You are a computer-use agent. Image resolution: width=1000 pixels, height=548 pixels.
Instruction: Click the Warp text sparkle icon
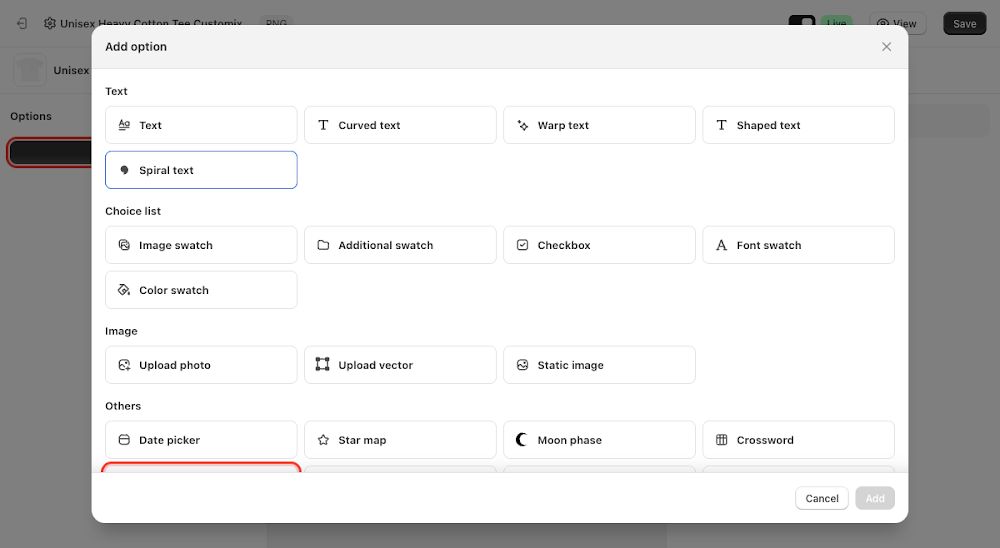[522, 125]
